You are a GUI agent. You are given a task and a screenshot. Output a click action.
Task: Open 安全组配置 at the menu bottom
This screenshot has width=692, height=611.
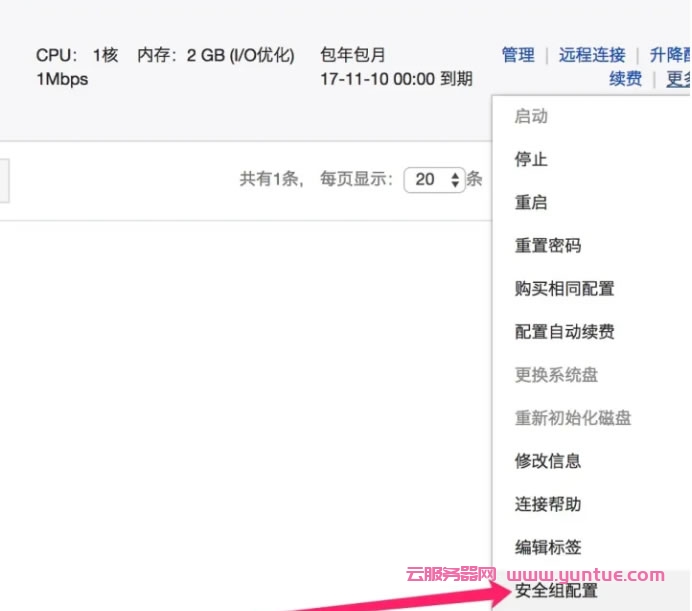(x=556, y=591)
